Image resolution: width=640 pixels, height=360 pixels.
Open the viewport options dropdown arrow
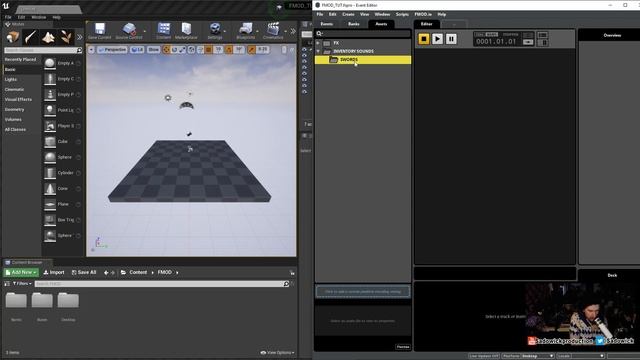91,50
